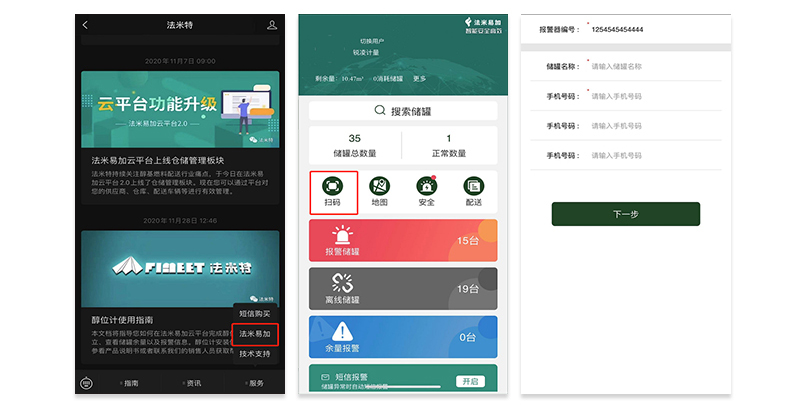Tap the warning triangle on 余量报警 card
The width and height of the screenshot is (790, 418).
(x=342, y=331)
